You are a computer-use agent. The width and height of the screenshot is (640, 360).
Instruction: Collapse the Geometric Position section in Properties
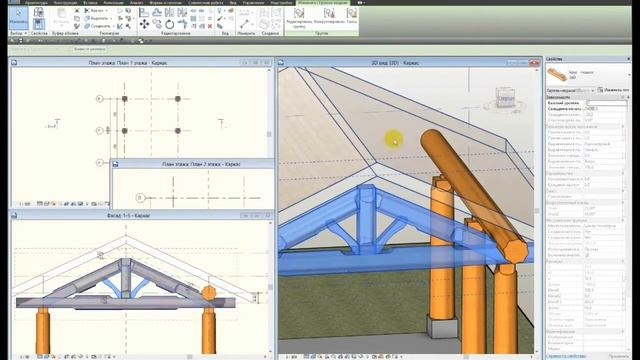click(623, 127)
